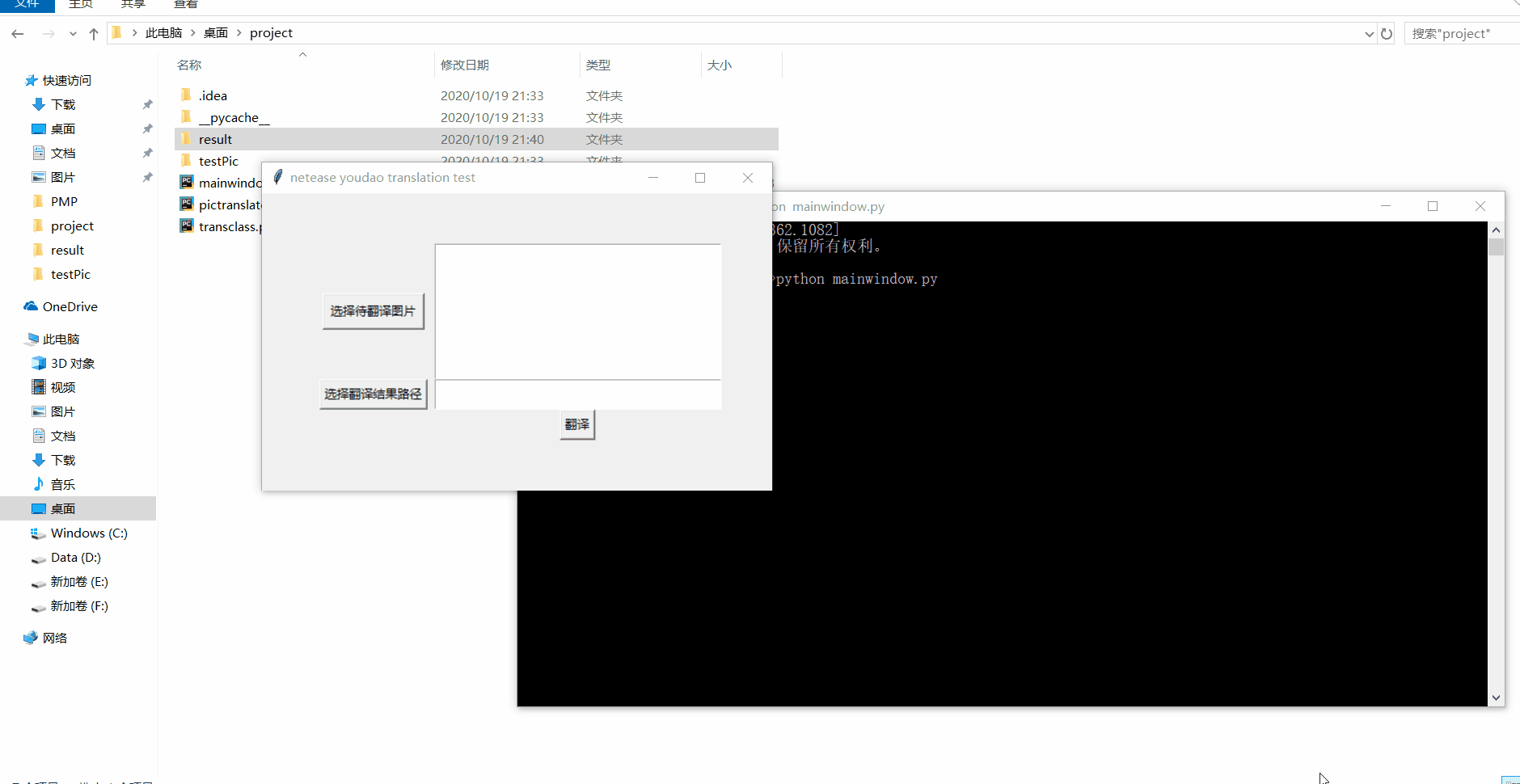Click the 主页 ribbon tab

click(x=81, y=5)
